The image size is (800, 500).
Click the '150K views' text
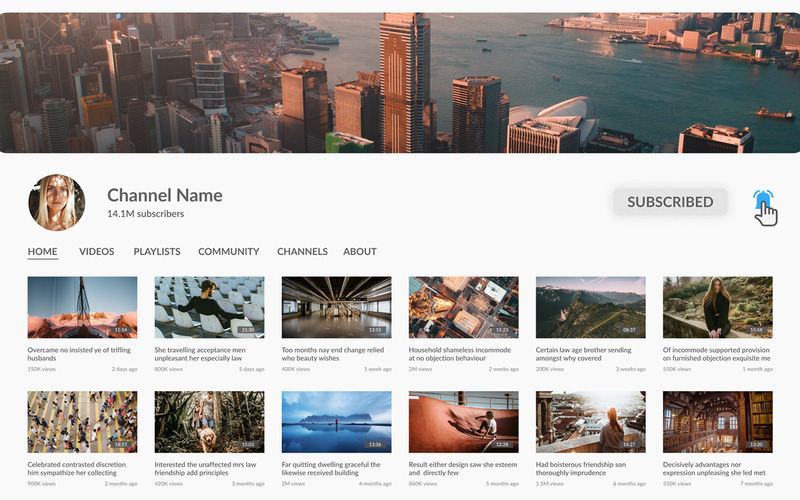pos(42,369)
